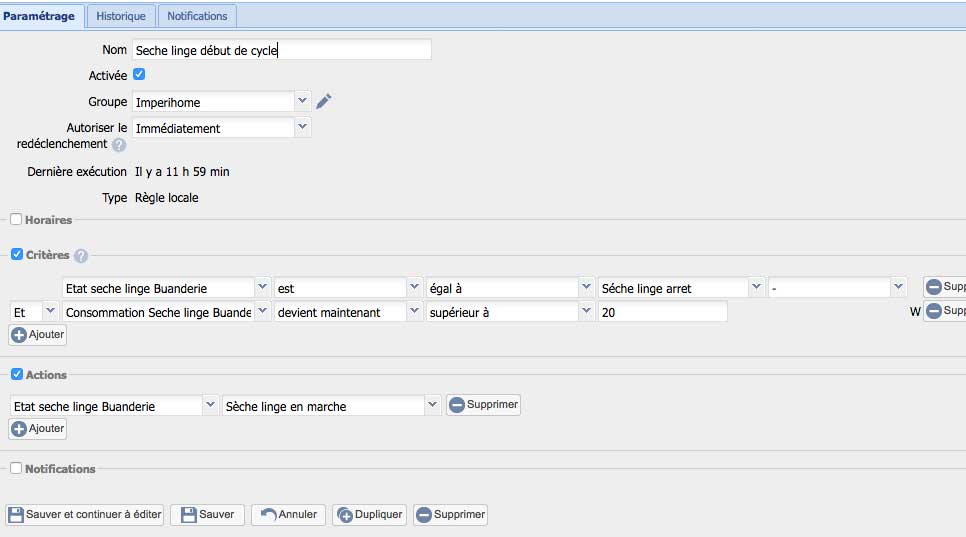Click the Nom text field
This screenshot has height=537, width=966.
281,50
